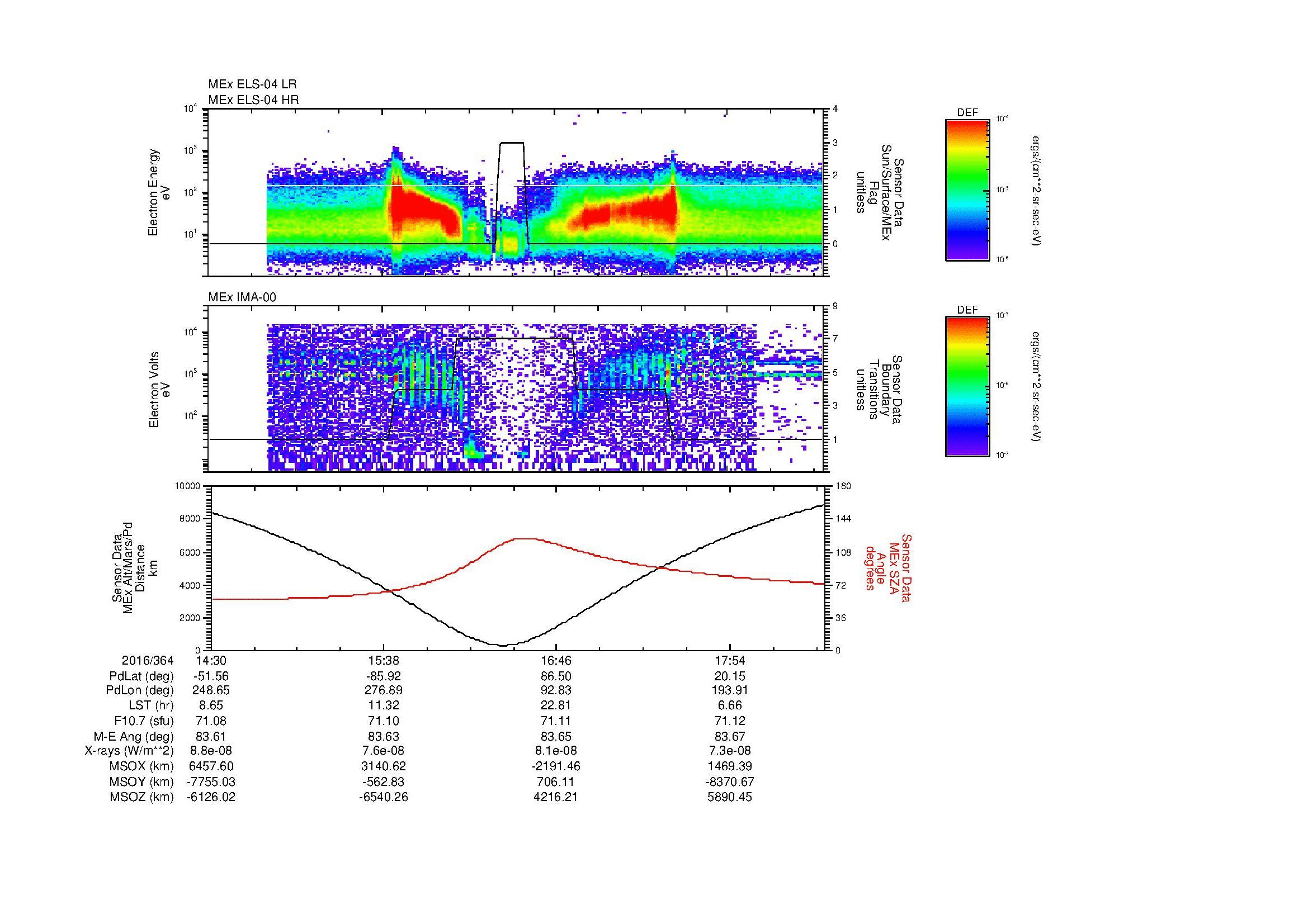The height and width of the screenshot is (924, 1308).
Task: Click the LST value '22.81'
Action: [556, 706]
